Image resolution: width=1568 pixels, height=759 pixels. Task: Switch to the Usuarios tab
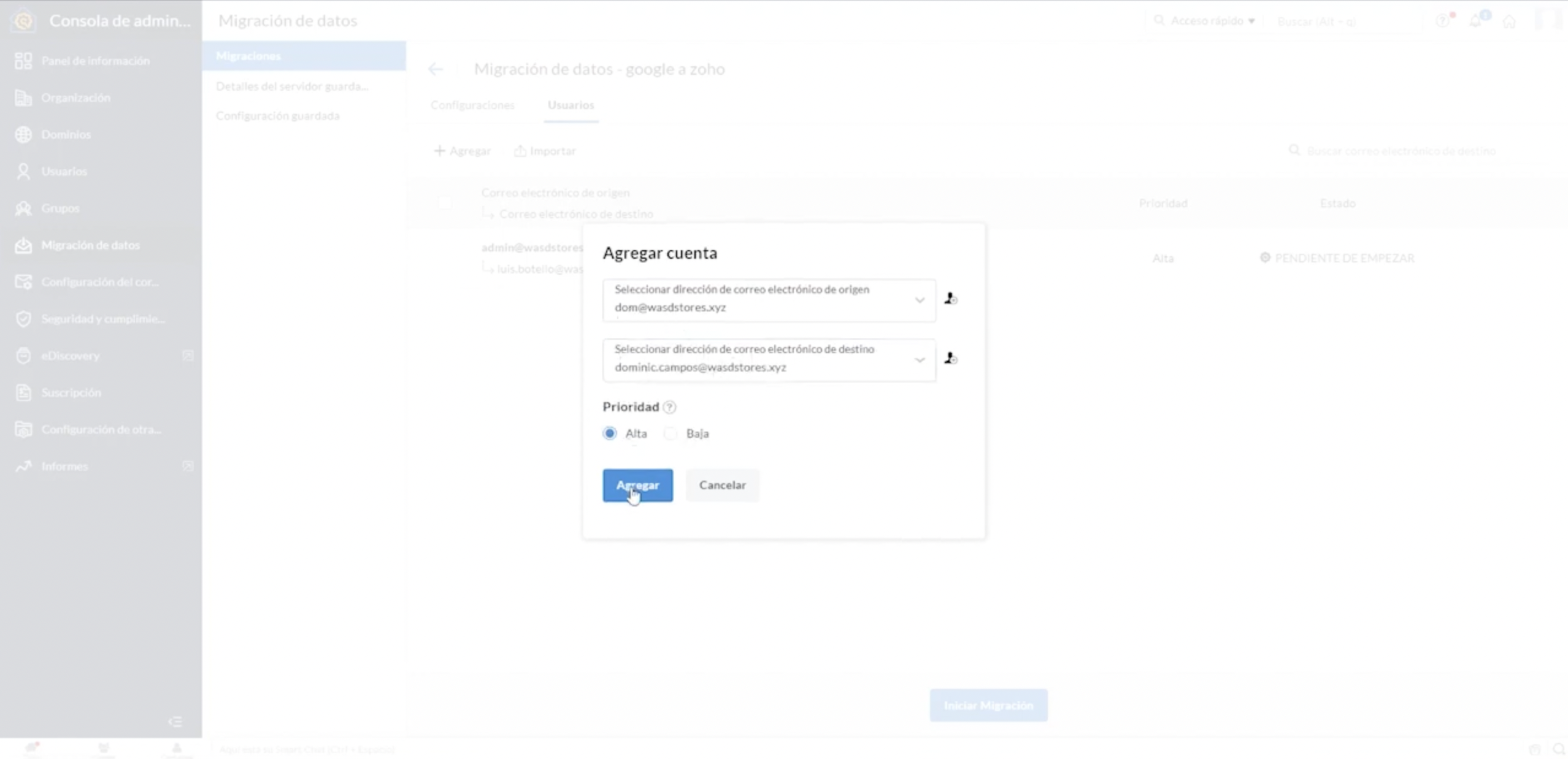[x=571, y=105]
